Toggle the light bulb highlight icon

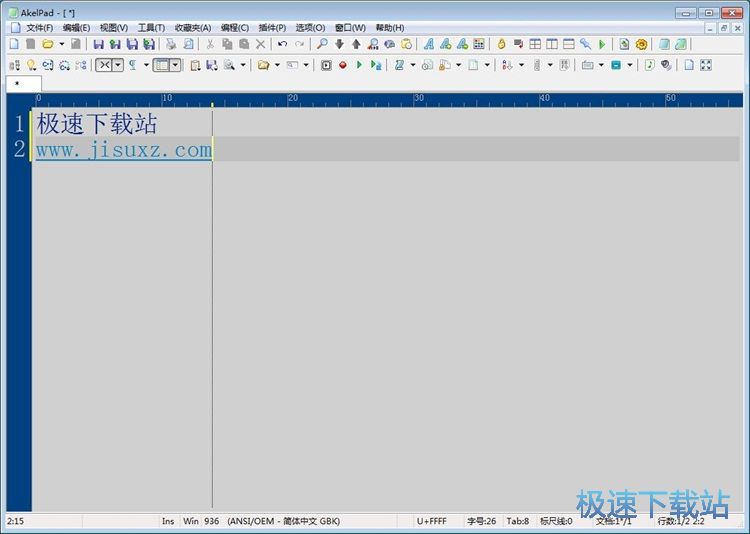31,65
